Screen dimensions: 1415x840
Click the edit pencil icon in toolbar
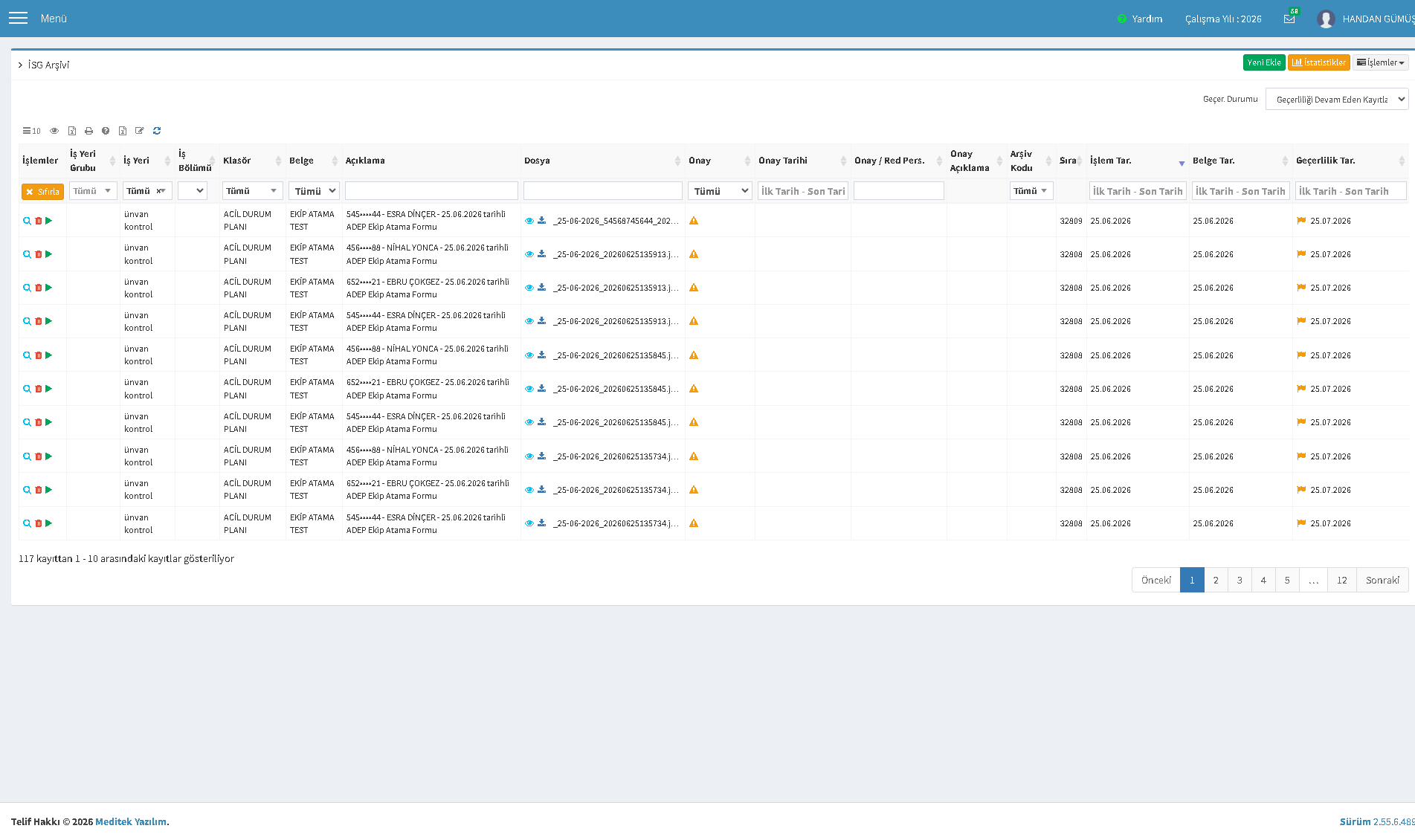point(140,131)
